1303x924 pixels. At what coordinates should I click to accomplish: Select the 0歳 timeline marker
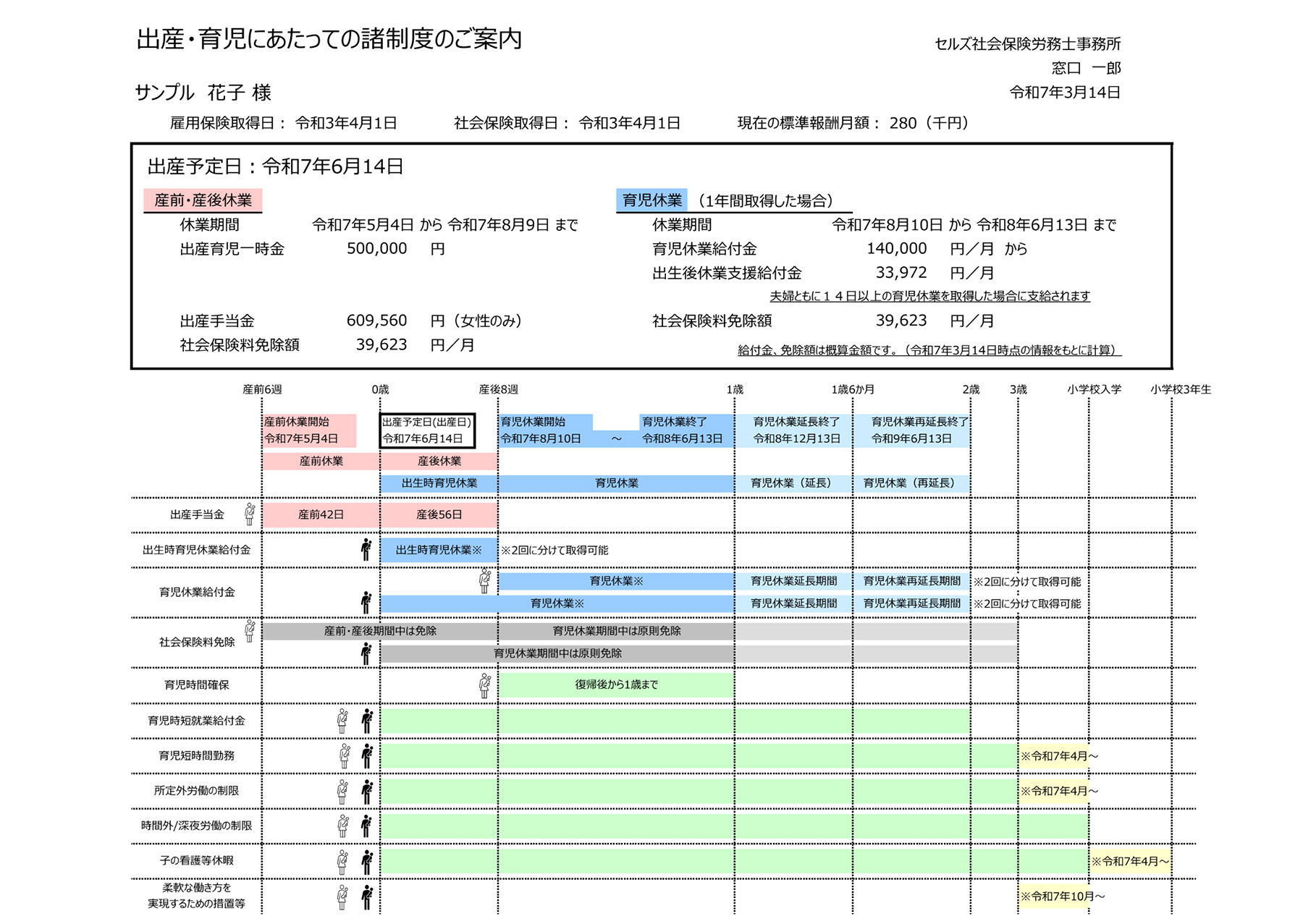pos(380,389)
